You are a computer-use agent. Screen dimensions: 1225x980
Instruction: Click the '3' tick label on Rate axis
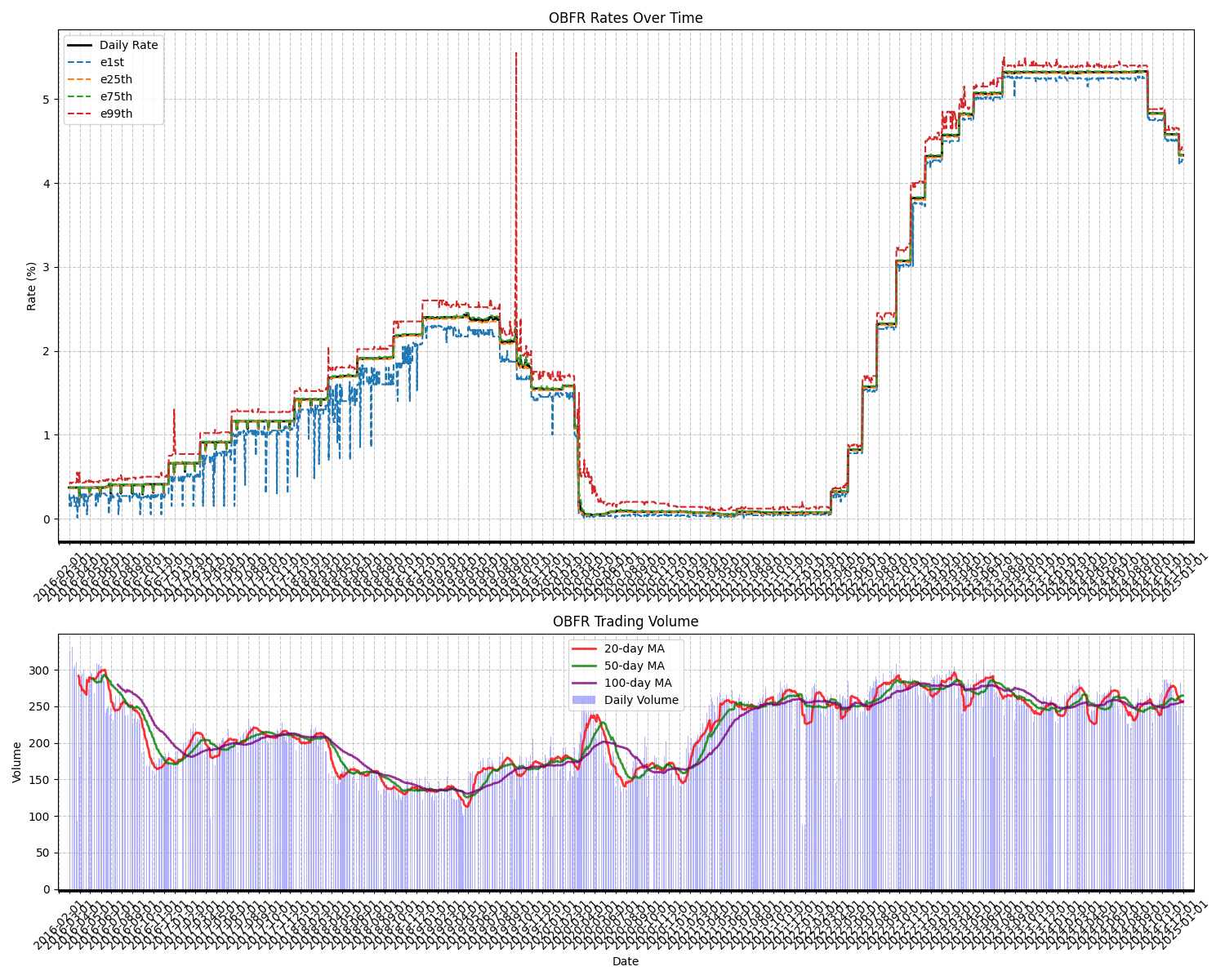click(47, 267)
